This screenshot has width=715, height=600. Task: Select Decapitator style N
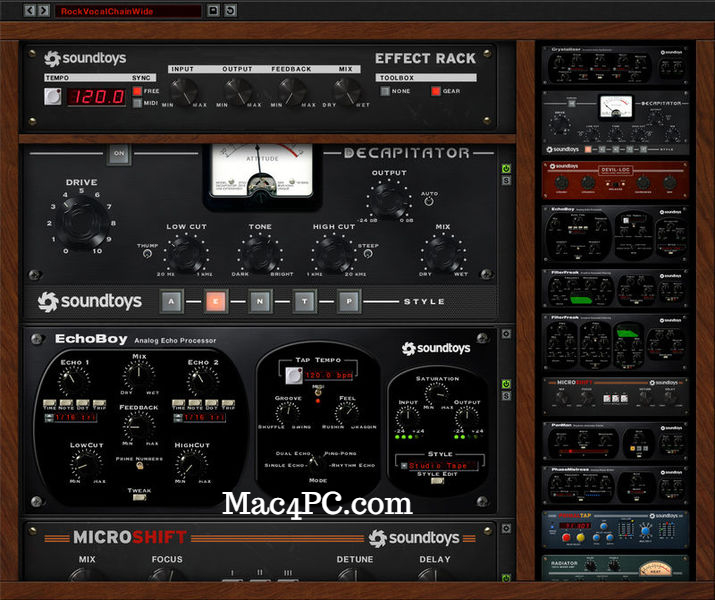coord(260,301)
